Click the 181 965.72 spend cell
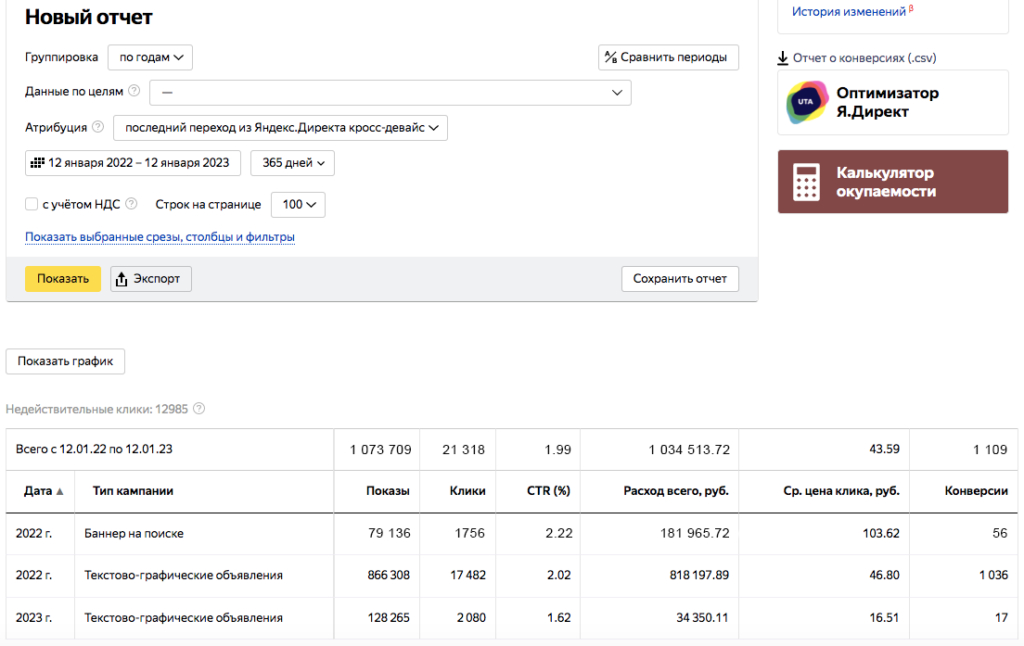 click(x=694, y=533)
